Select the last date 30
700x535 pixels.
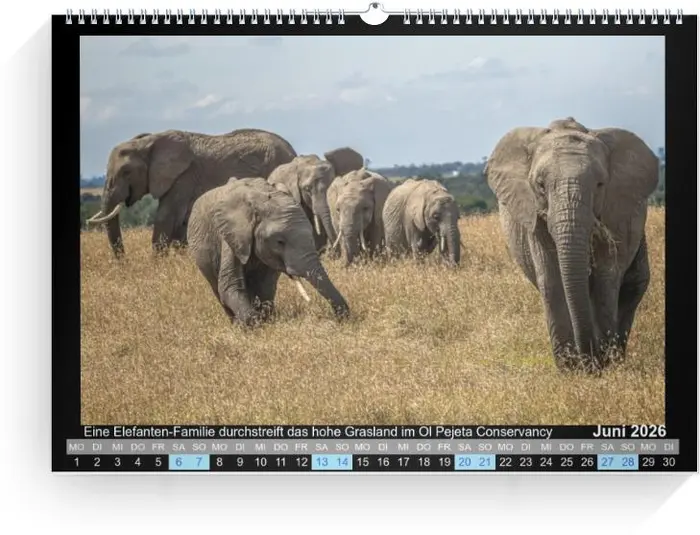coord(669,462)
